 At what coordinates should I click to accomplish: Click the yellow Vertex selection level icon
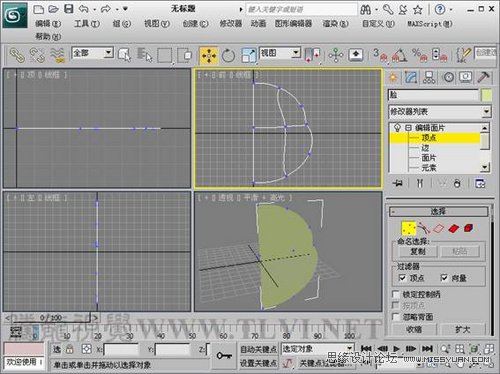point(409,229)
